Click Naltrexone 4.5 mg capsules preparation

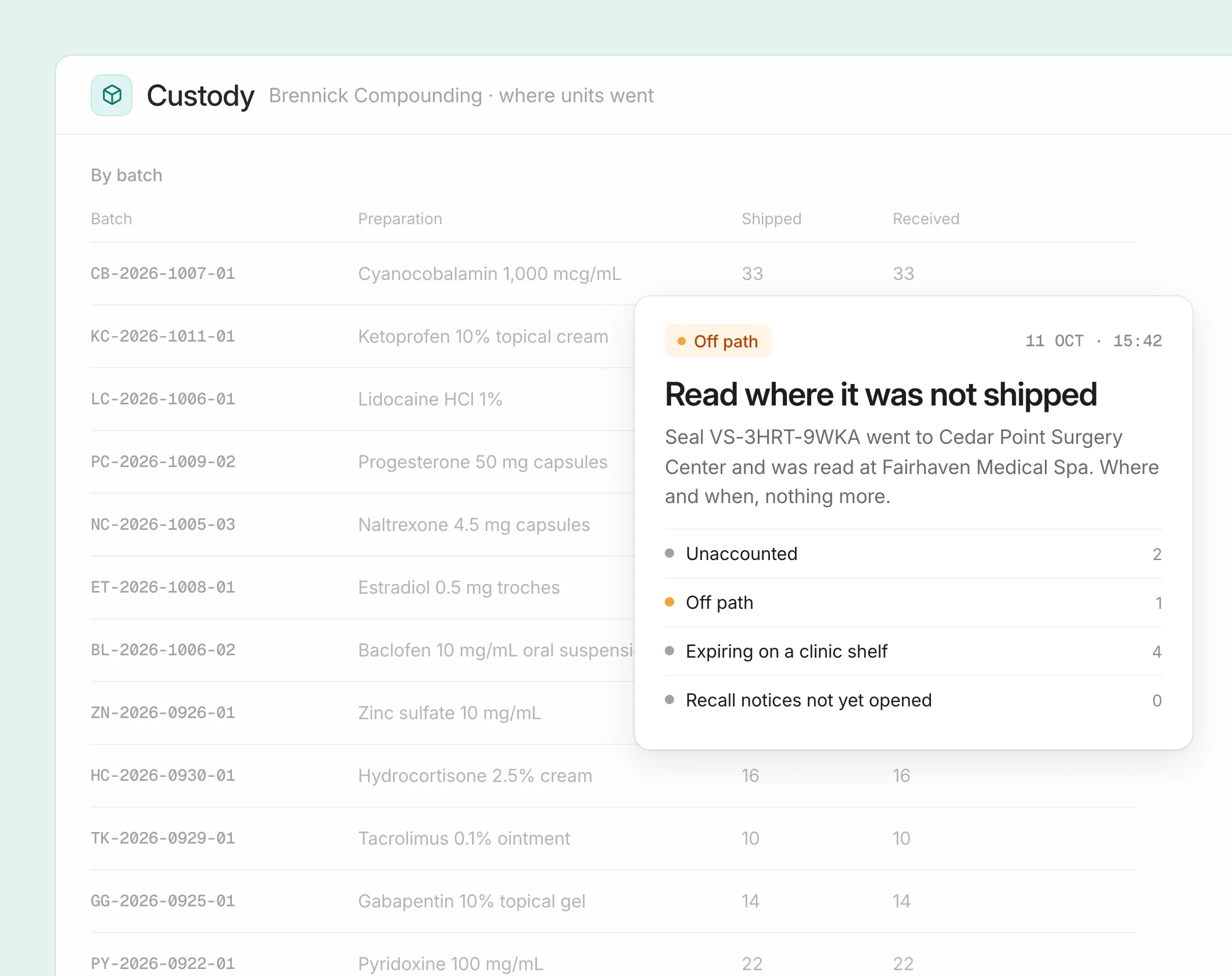pyautogui.click(x=474, y=525)
